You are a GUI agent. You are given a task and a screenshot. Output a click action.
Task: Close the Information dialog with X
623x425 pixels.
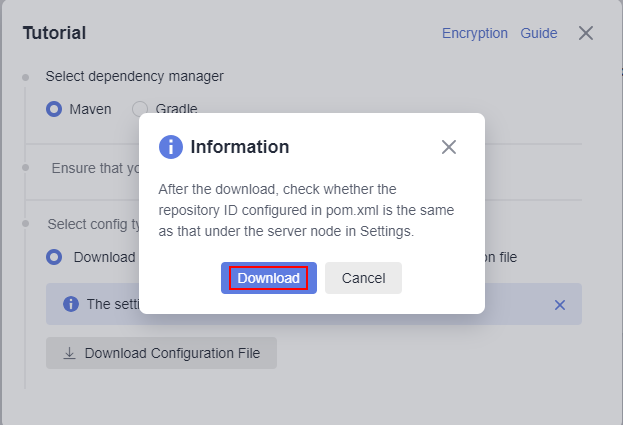coord(449,147)
